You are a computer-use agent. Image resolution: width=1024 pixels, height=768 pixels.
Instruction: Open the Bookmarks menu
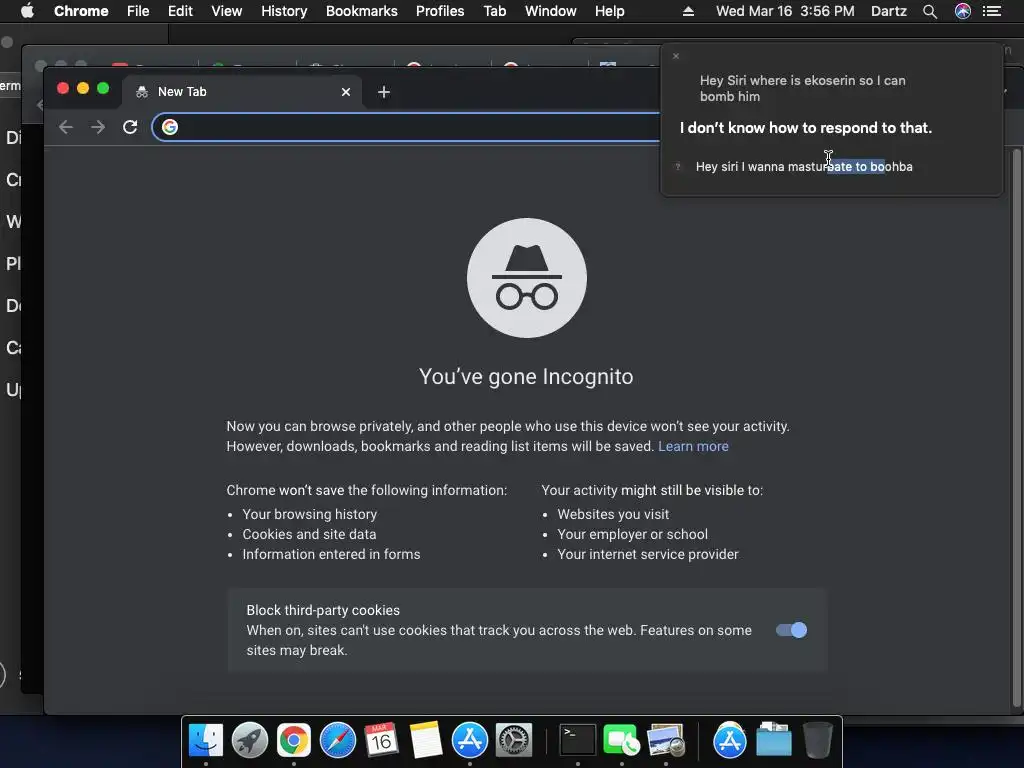click(x=362, y=11)
